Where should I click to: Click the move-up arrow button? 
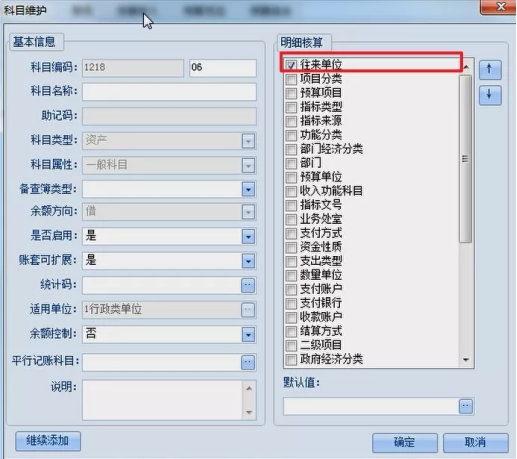(x=490, y=70)
